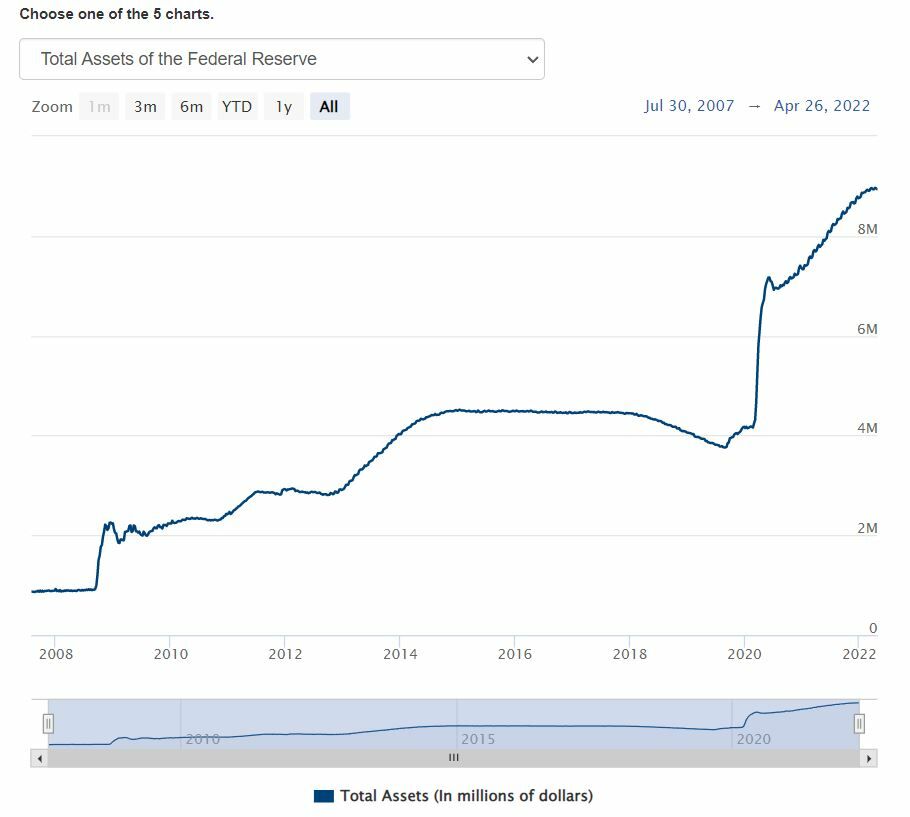The image size is (910, 817).
Task: Edit the start date Jul 30, 2007
Action: (689, 106)
